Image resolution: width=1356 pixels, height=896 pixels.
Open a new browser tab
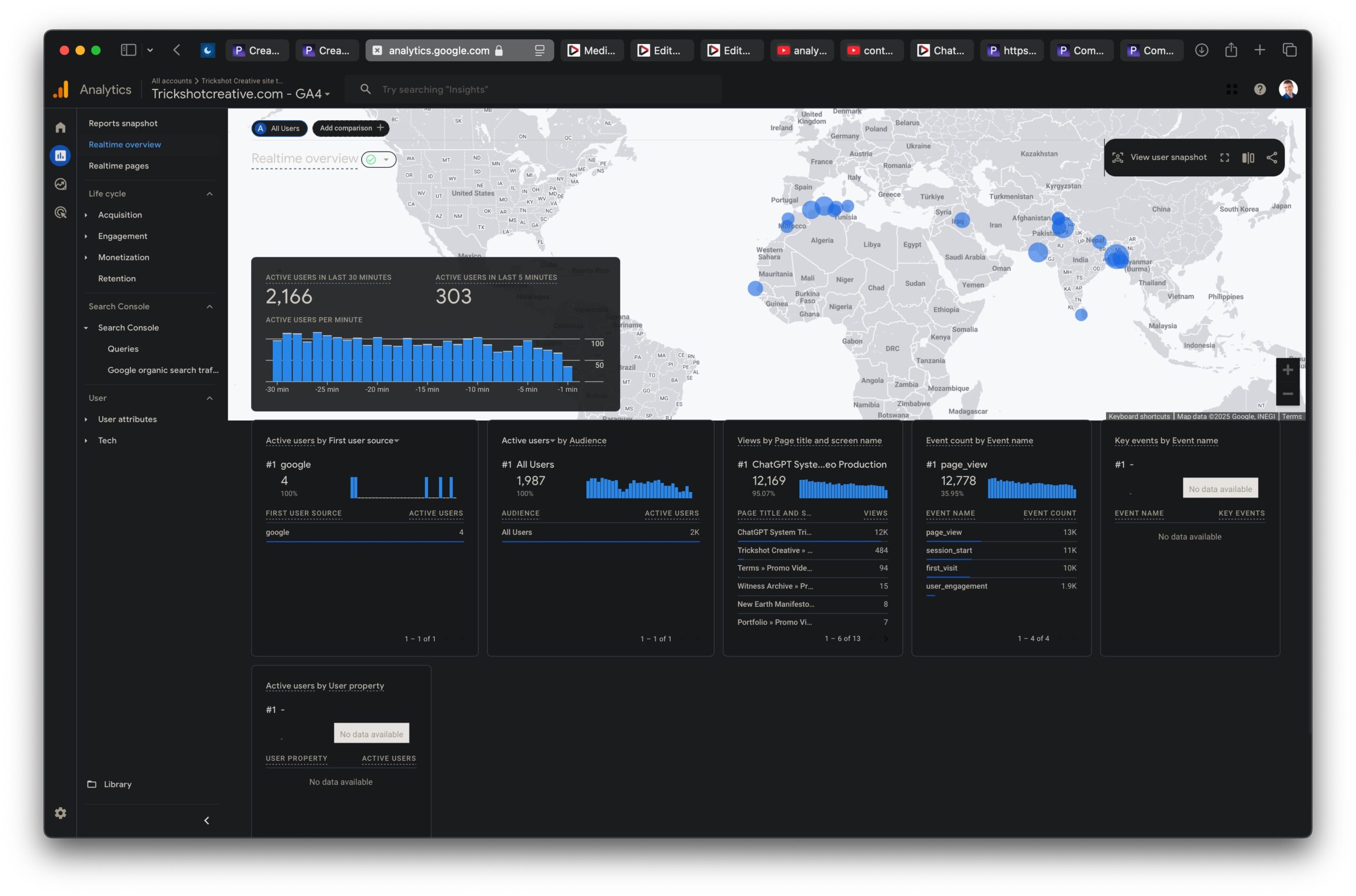(x=1260, y=50)
